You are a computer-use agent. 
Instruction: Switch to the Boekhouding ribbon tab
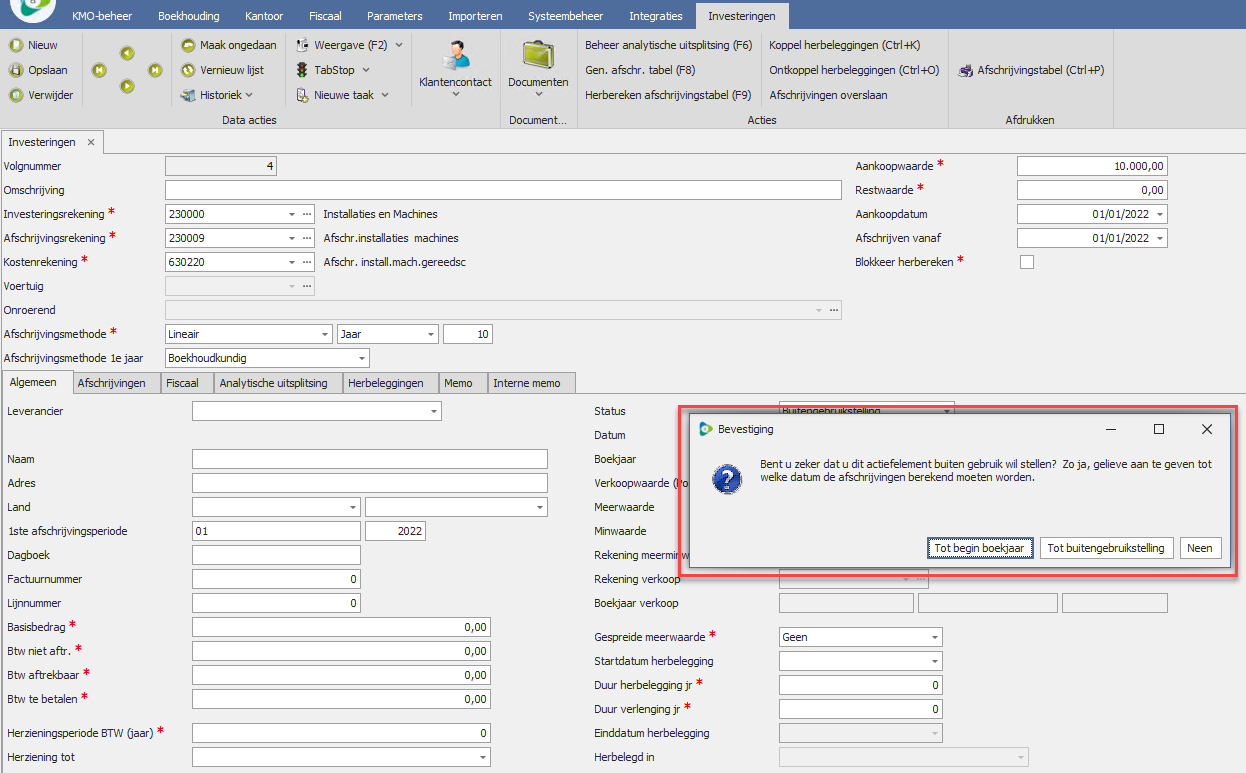coord(189,16)
